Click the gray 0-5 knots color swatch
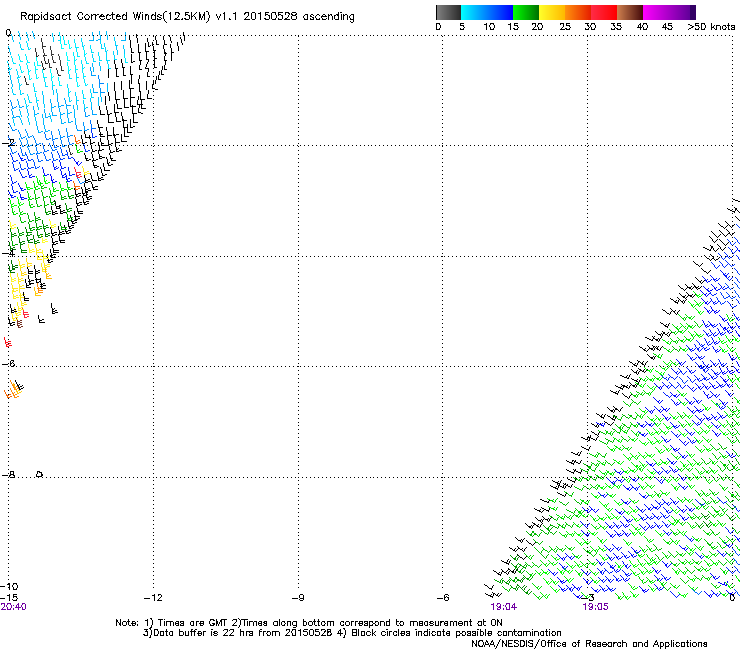The image size is (740, 650). 448,12
